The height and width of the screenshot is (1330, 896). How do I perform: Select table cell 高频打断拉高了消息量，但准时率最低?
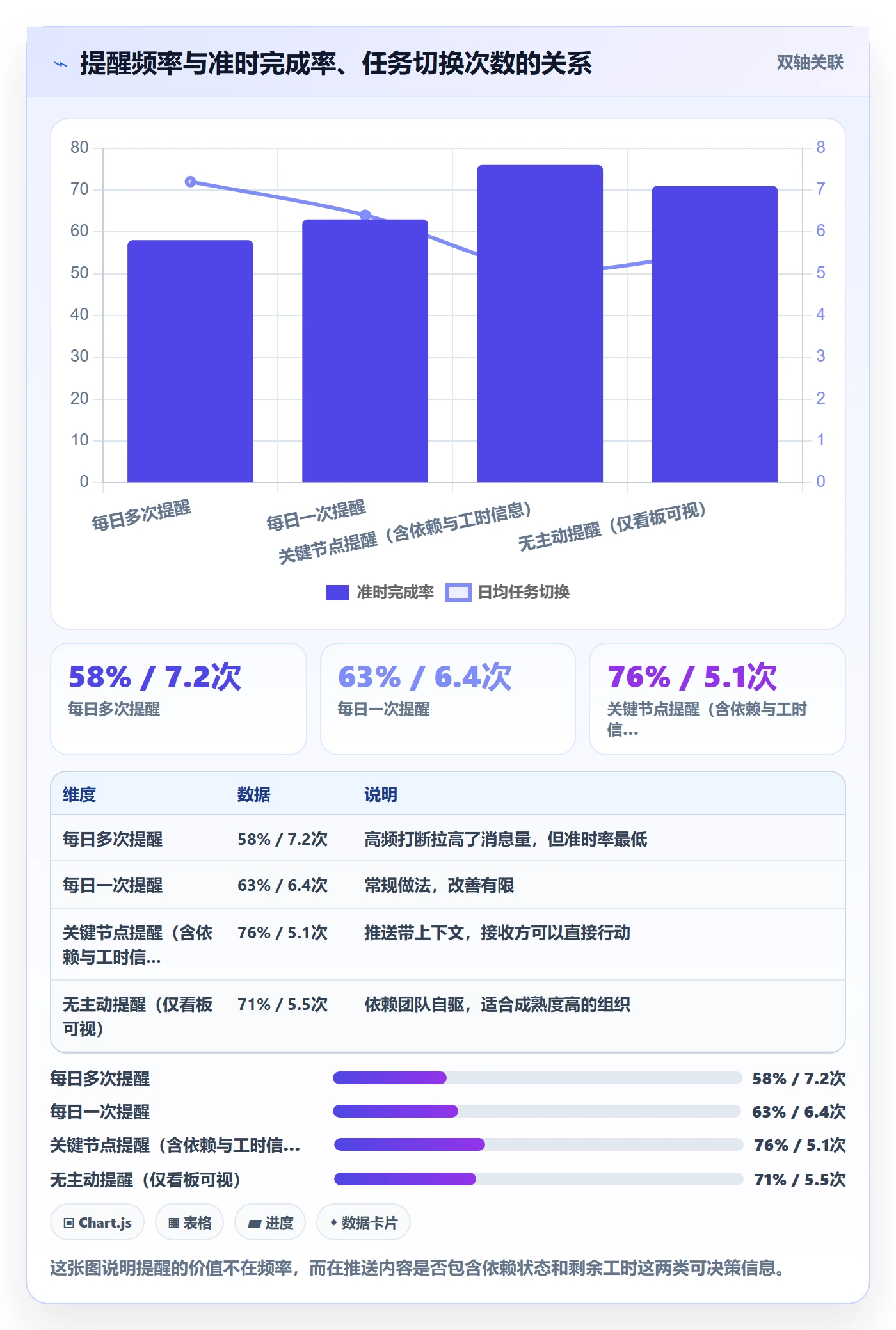click(x=506, y=839)
